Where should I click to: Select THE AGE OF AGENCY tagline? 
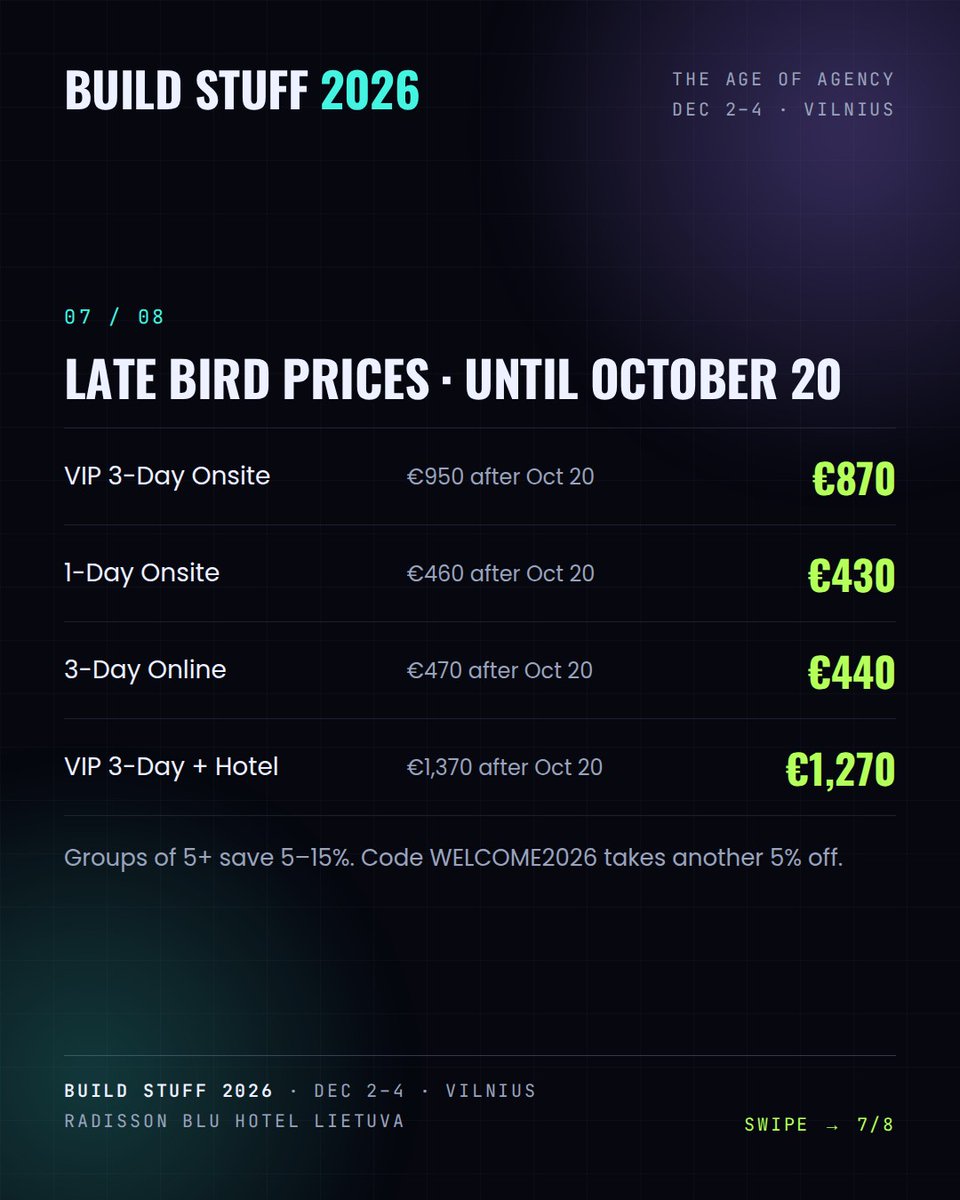tap(783, 79)
